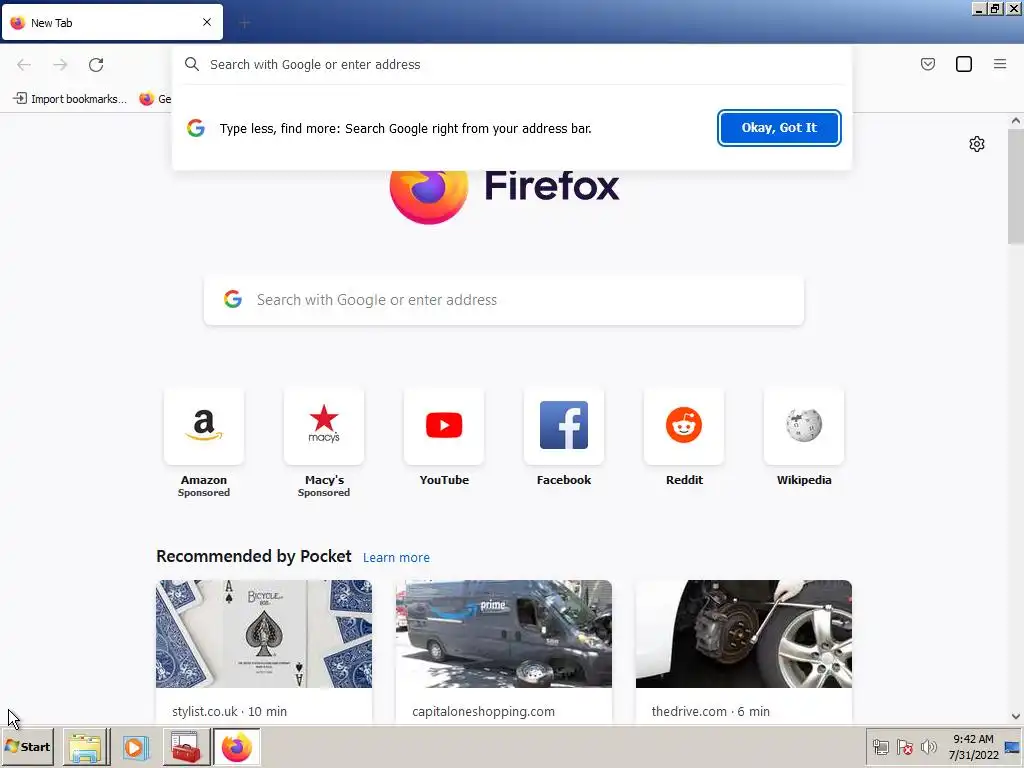Image resolution: width=1024 pixels, height=768 pixels.
Task: Click the forward navigation arrow
Action: [60, 64]
